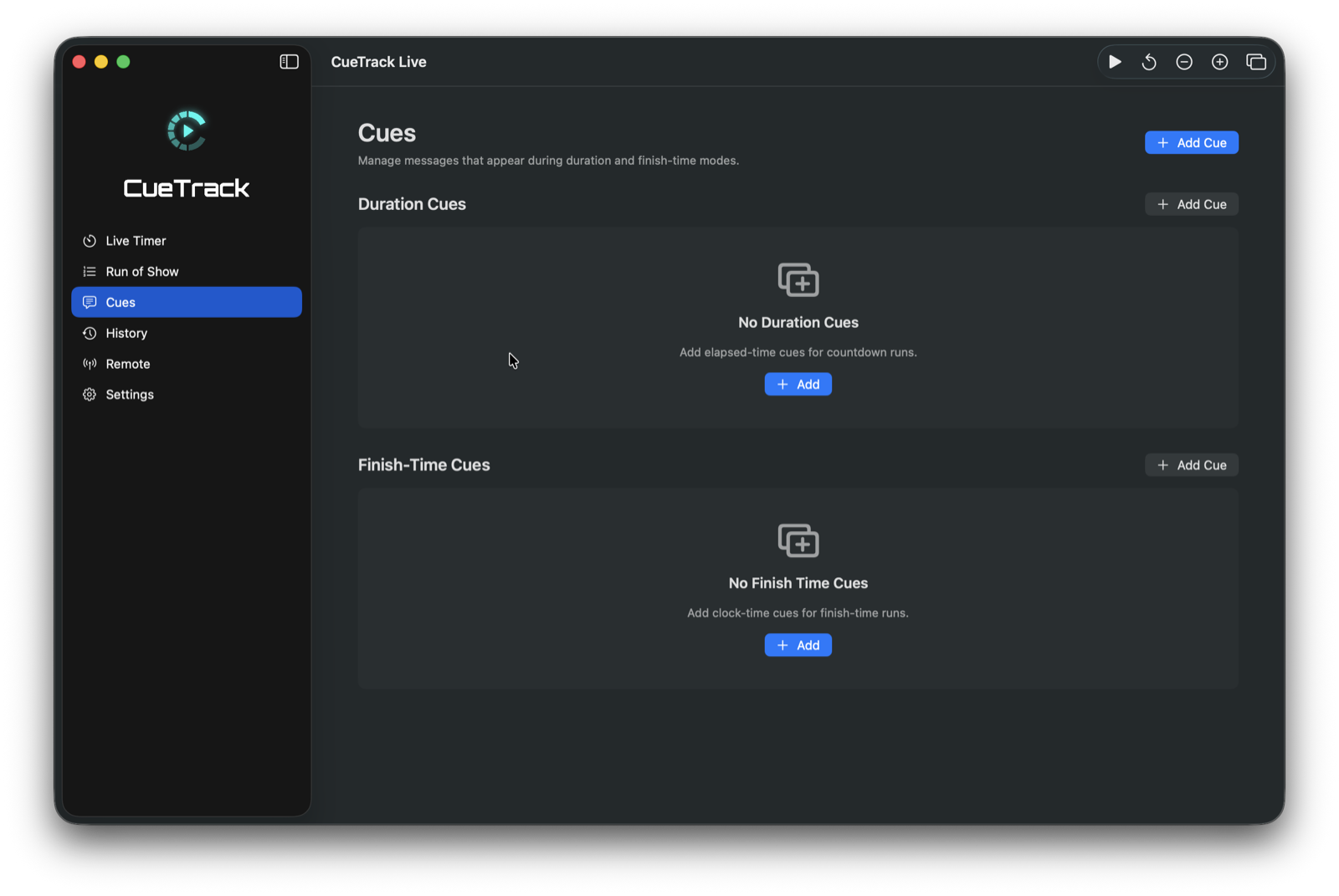Click the CueTrack wordmark in sidebar
This screenshot has height=896, width=1339.
tap(187, 188)
